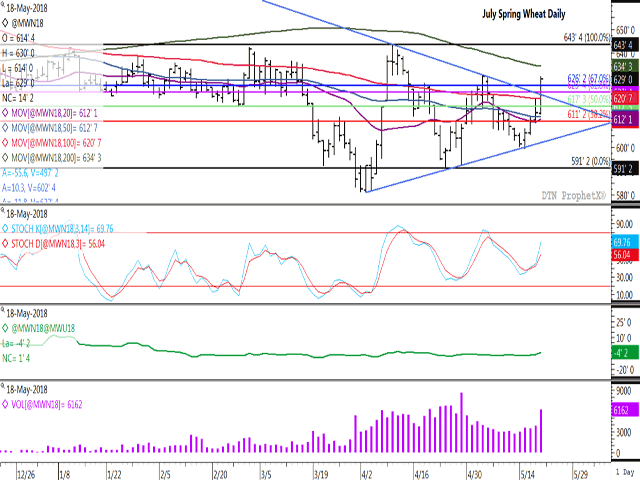Click the blue 69.76 stochastic axis tag

(x=625, y=242)
